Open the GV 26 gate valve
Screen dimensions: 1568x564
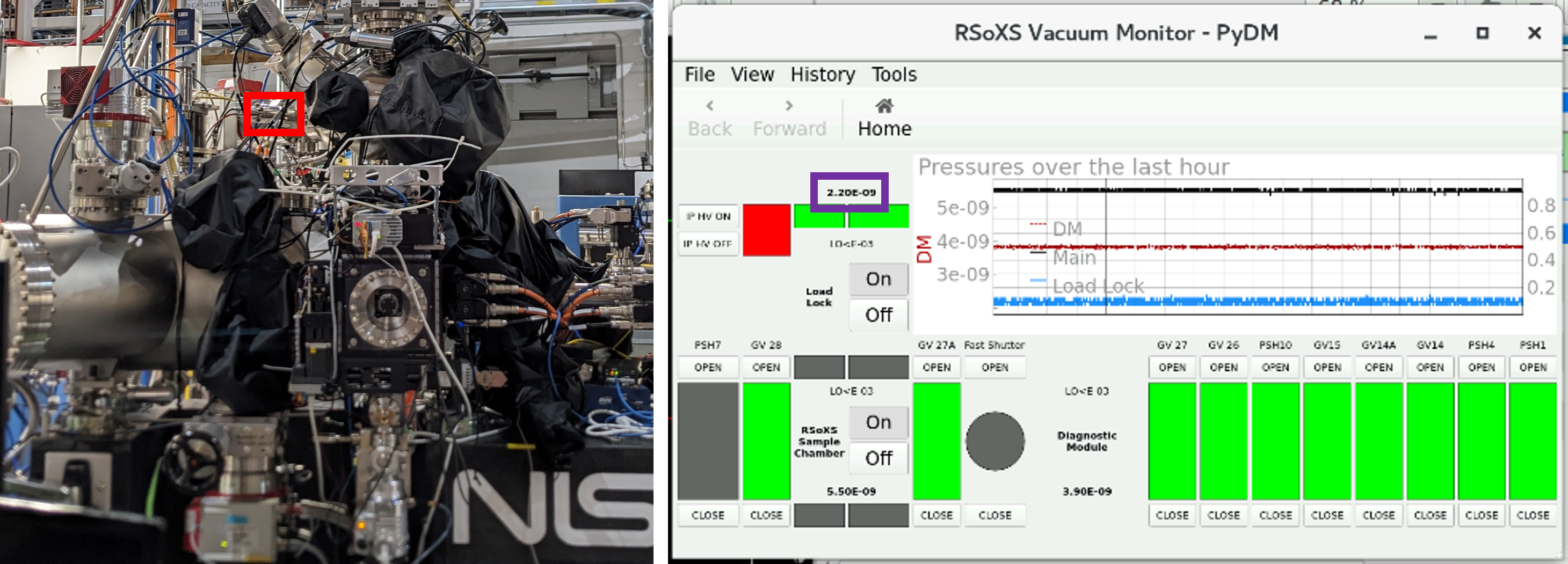(x=1223, y=368)
